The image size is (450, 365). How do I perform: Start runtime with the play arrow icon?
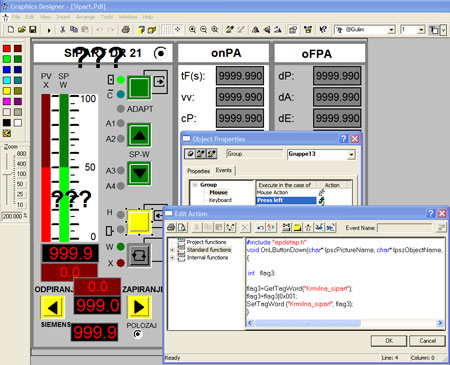tap(49, 30)
